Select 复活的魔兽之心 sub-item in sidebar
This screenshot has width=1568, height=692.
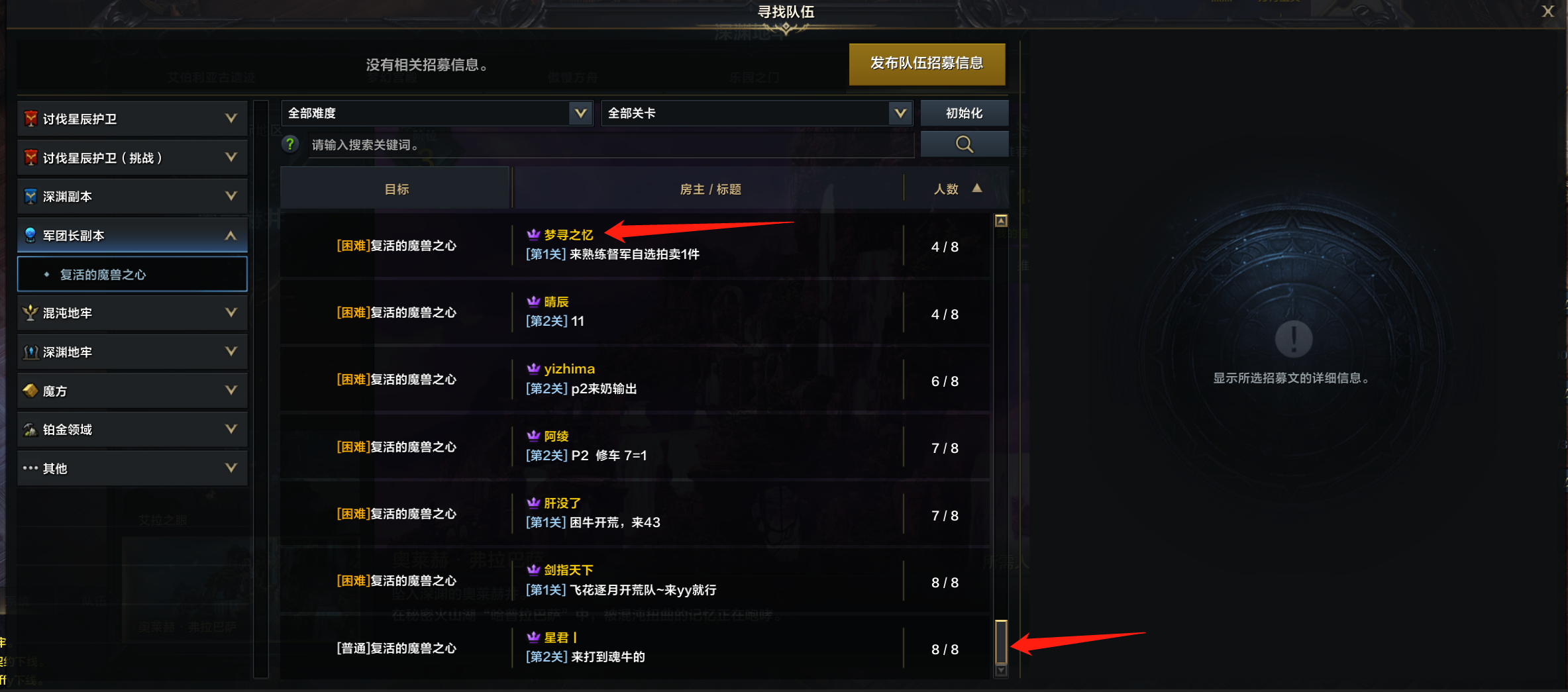pos(132,274)
